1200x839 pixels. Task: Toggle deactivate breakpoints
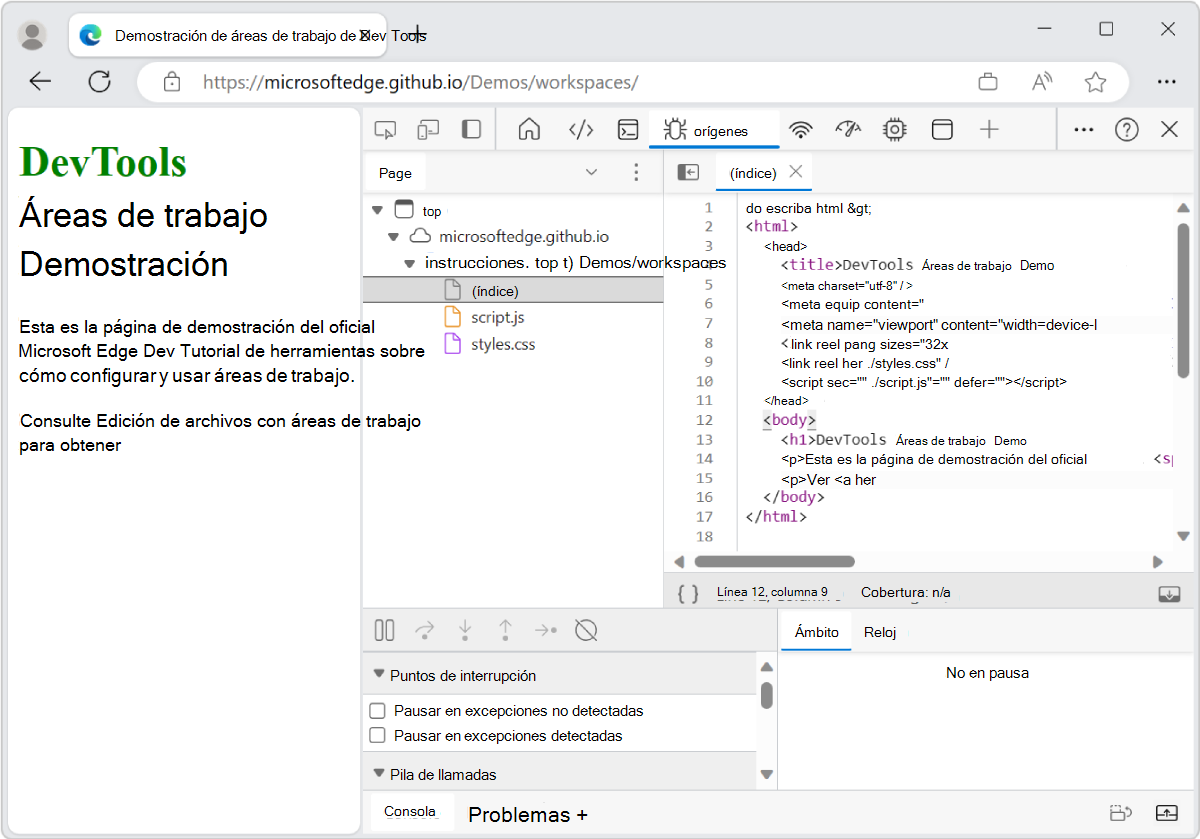(x=586, y=630)
